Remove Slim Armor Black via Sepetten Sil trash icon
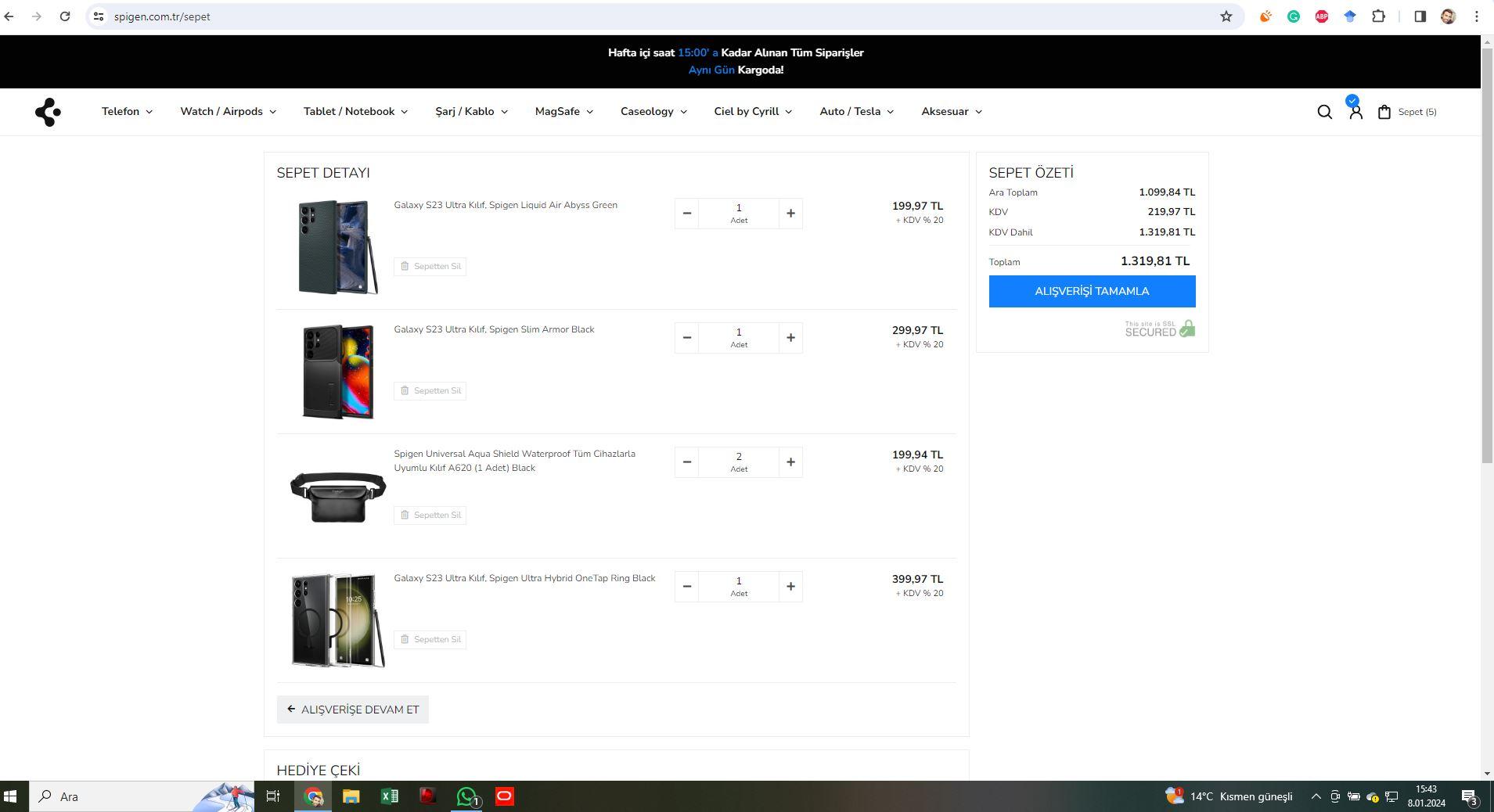The height and width of the screenshot is (812, 1494). 405,390
